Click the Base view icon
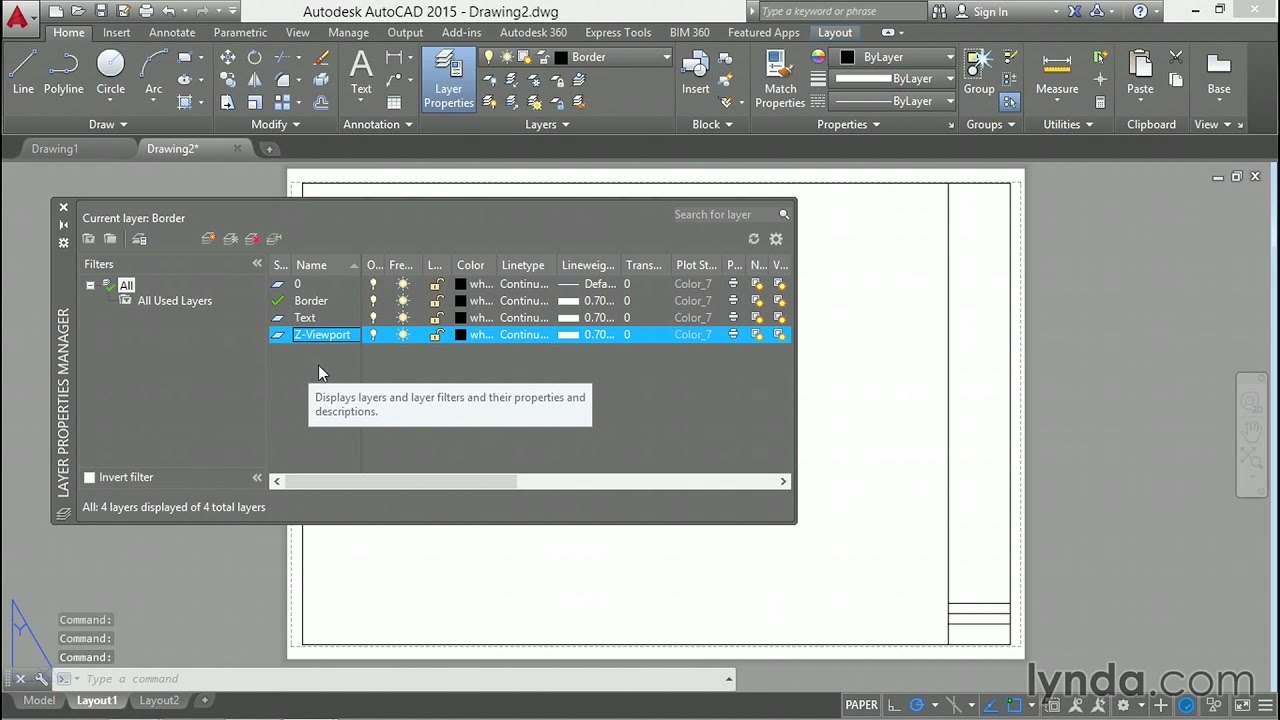This screenshot has width=1280, height=720. point(1218,74)
